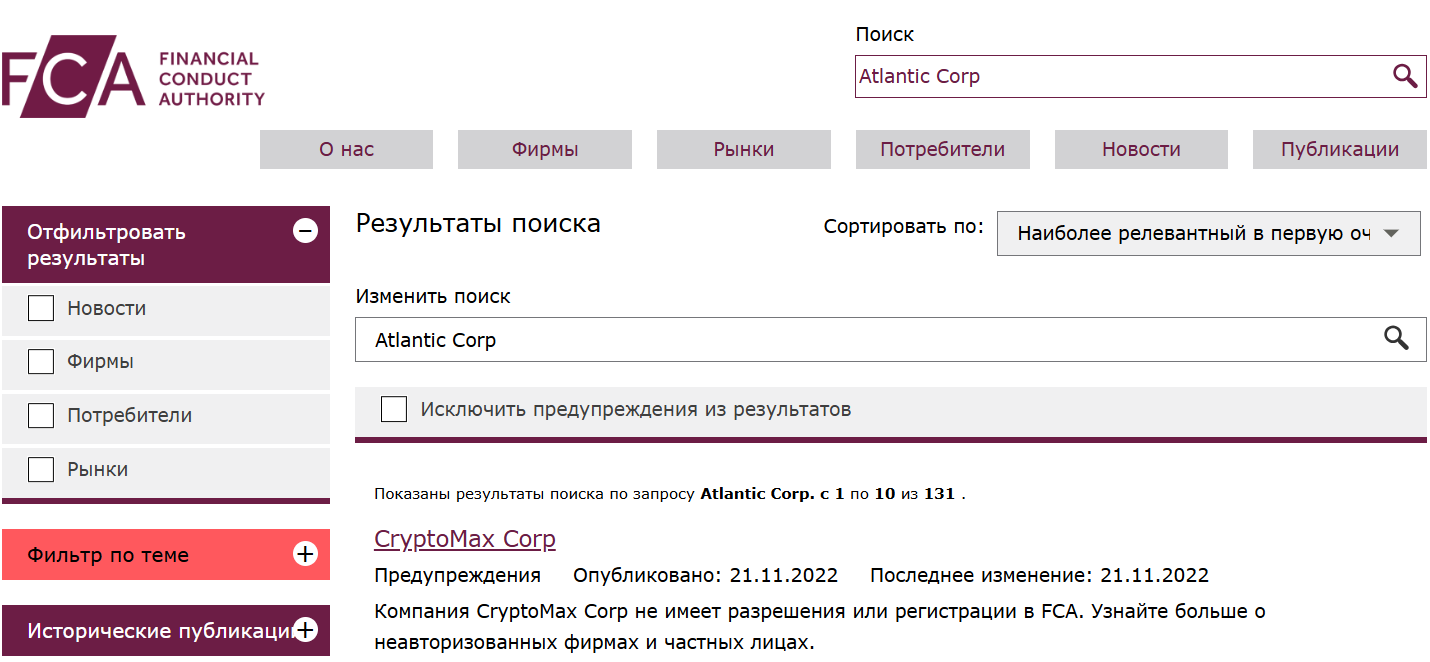Click the search icon next to Atlantic Corp query
This screenshot has width=1430, height=662.
tap(1396, 339)
